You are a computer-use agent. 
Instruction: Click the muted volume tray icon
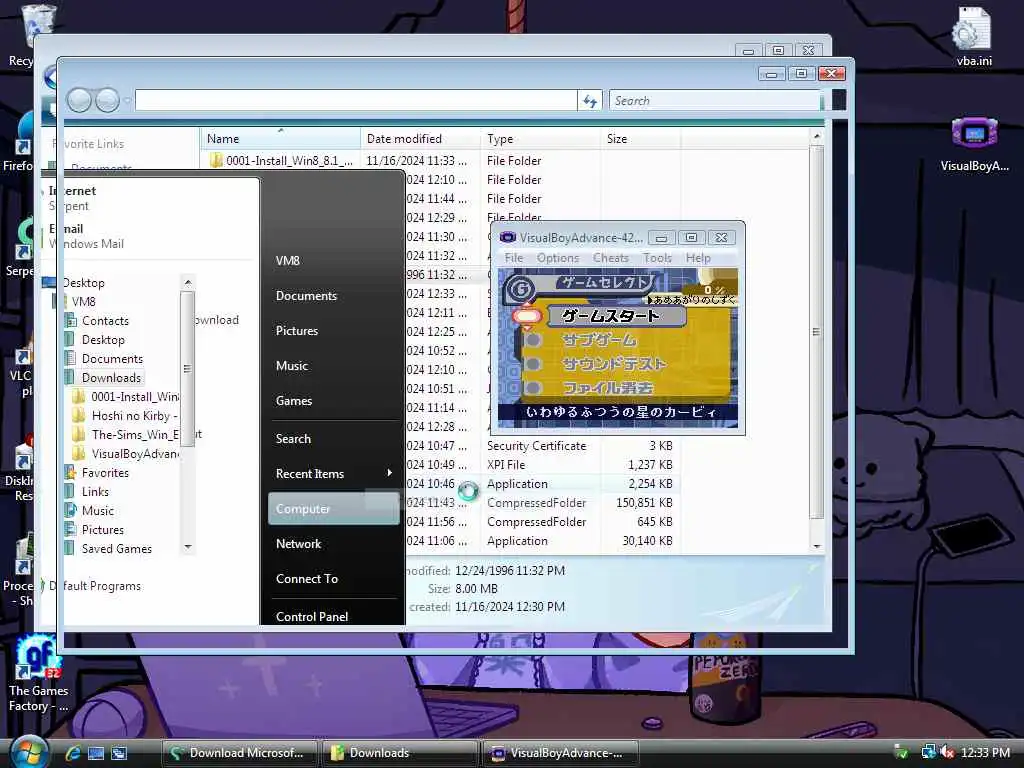click(x=947, y=752)
